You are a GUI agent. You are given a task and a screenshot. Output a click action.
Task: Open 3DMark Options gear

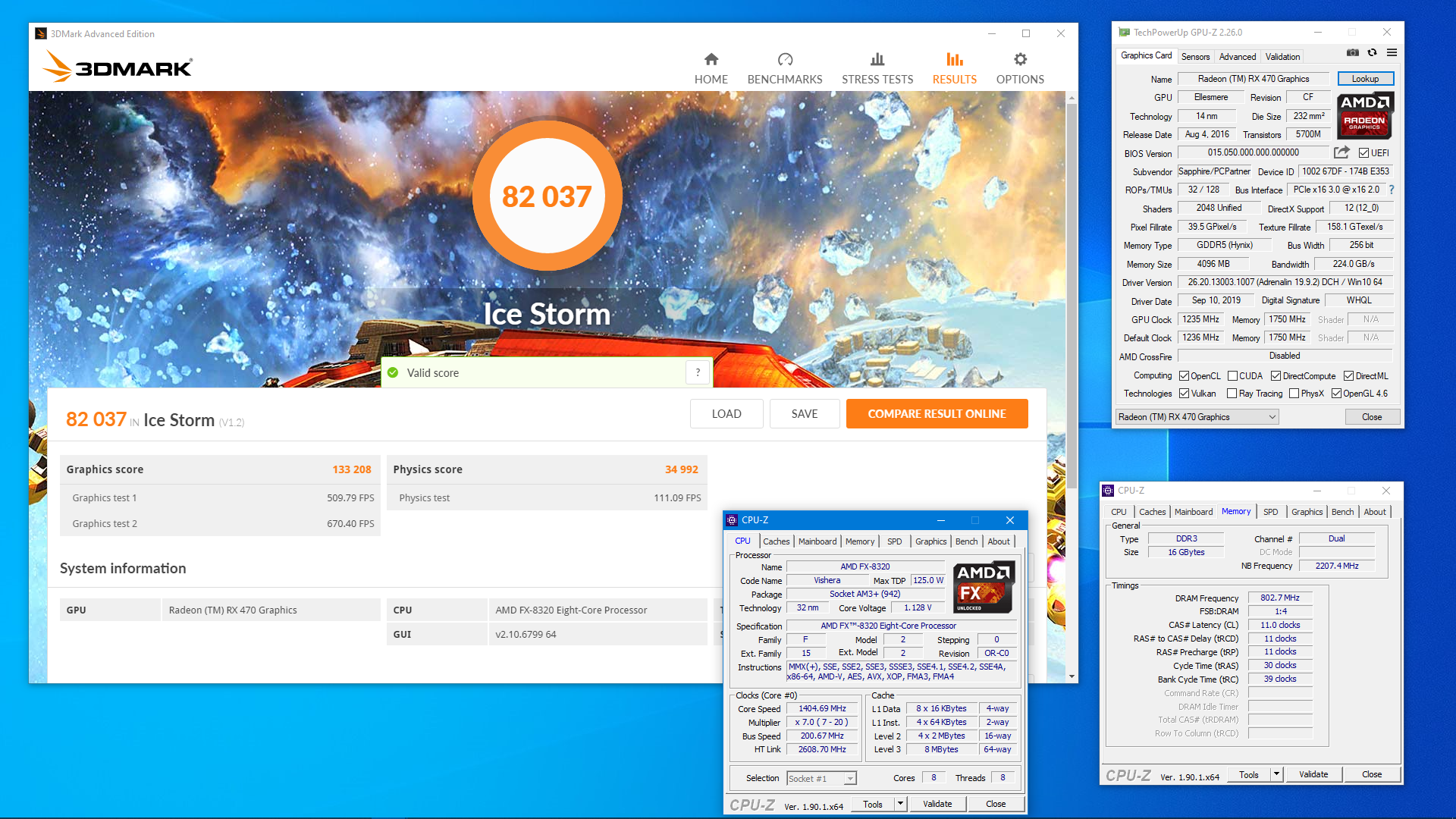point(1020,59)
